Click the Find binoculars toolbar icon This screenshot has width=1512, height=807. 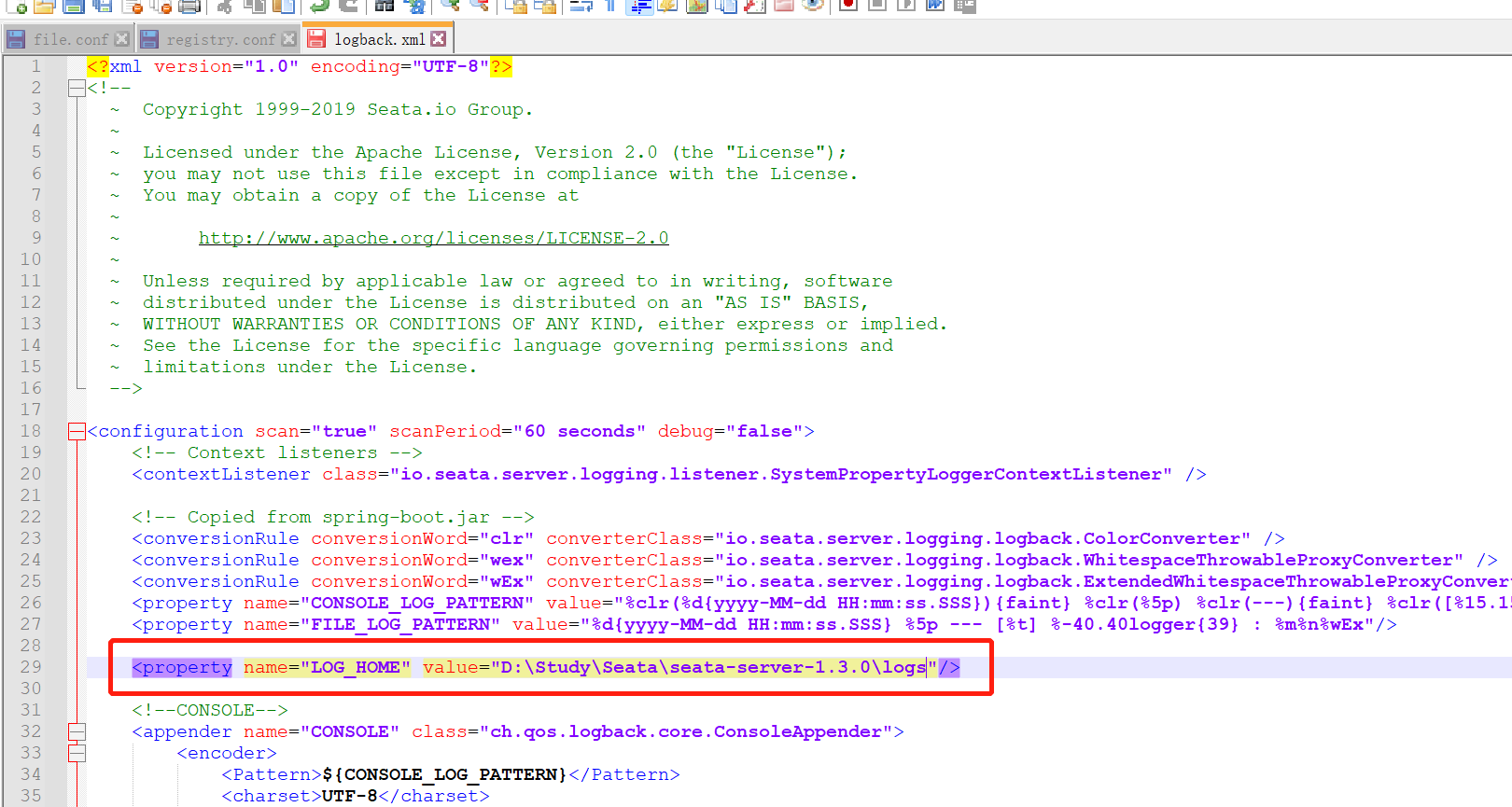[x=384, y=6]
